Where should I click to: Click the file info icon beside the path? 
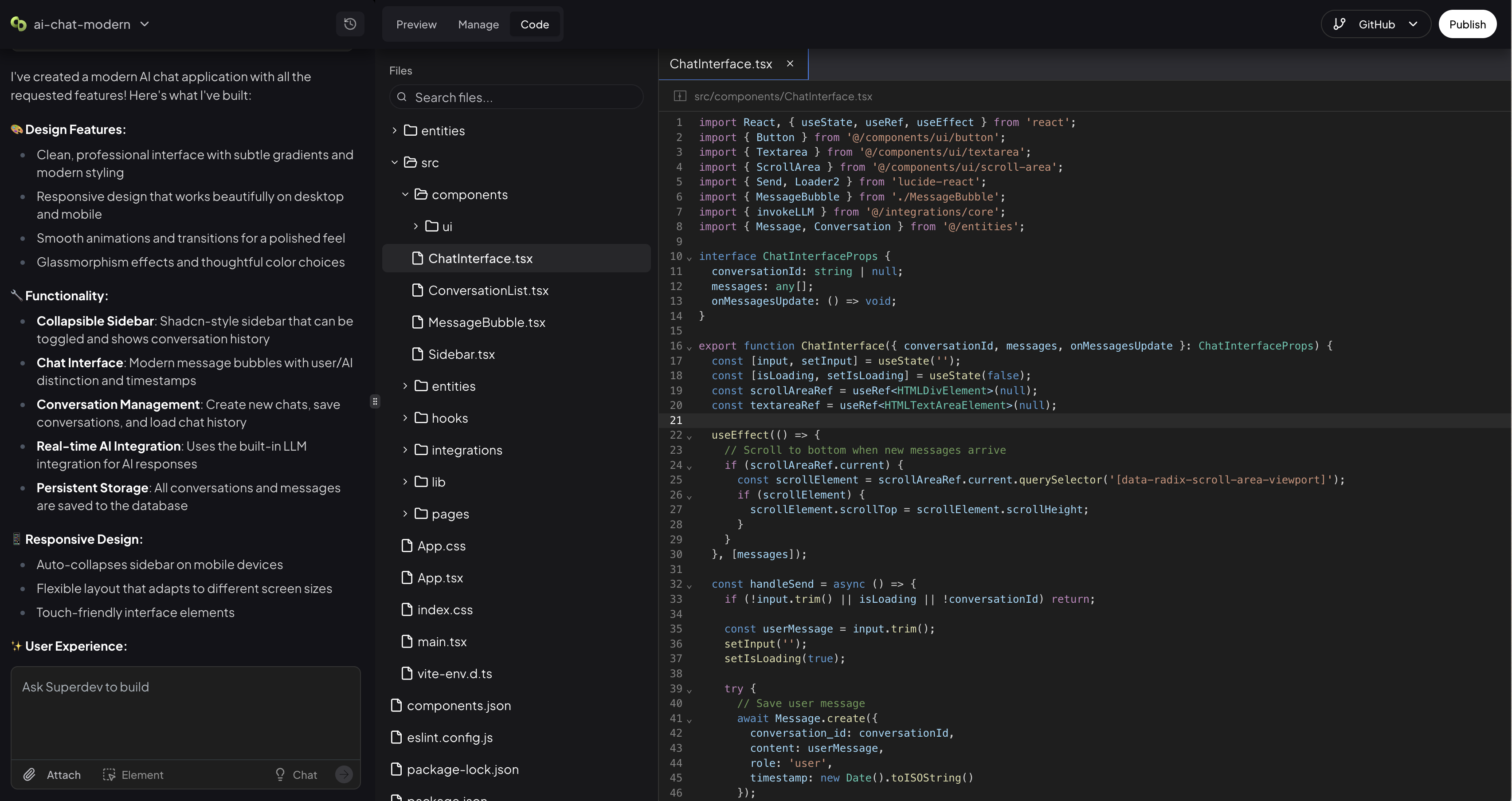pos(680,96)
